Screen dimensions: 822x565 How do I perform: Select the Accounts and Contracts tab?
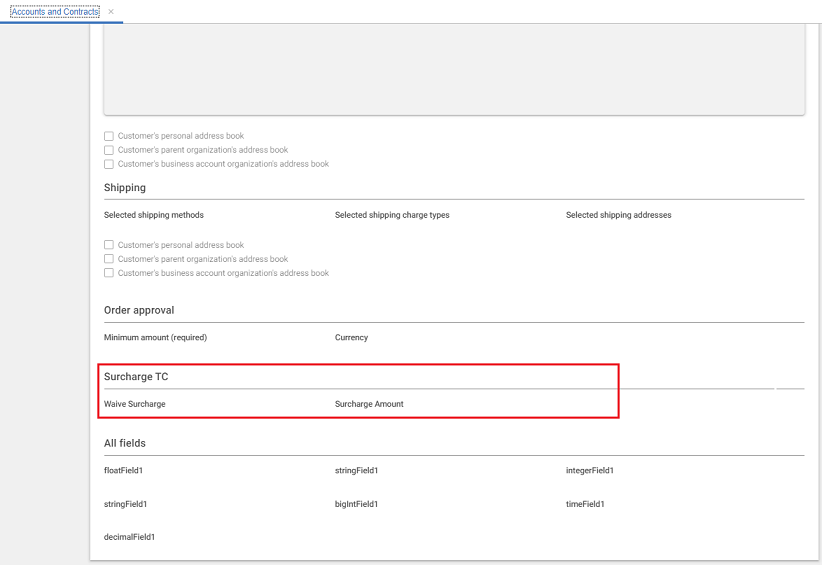click(x=54, y=12)
